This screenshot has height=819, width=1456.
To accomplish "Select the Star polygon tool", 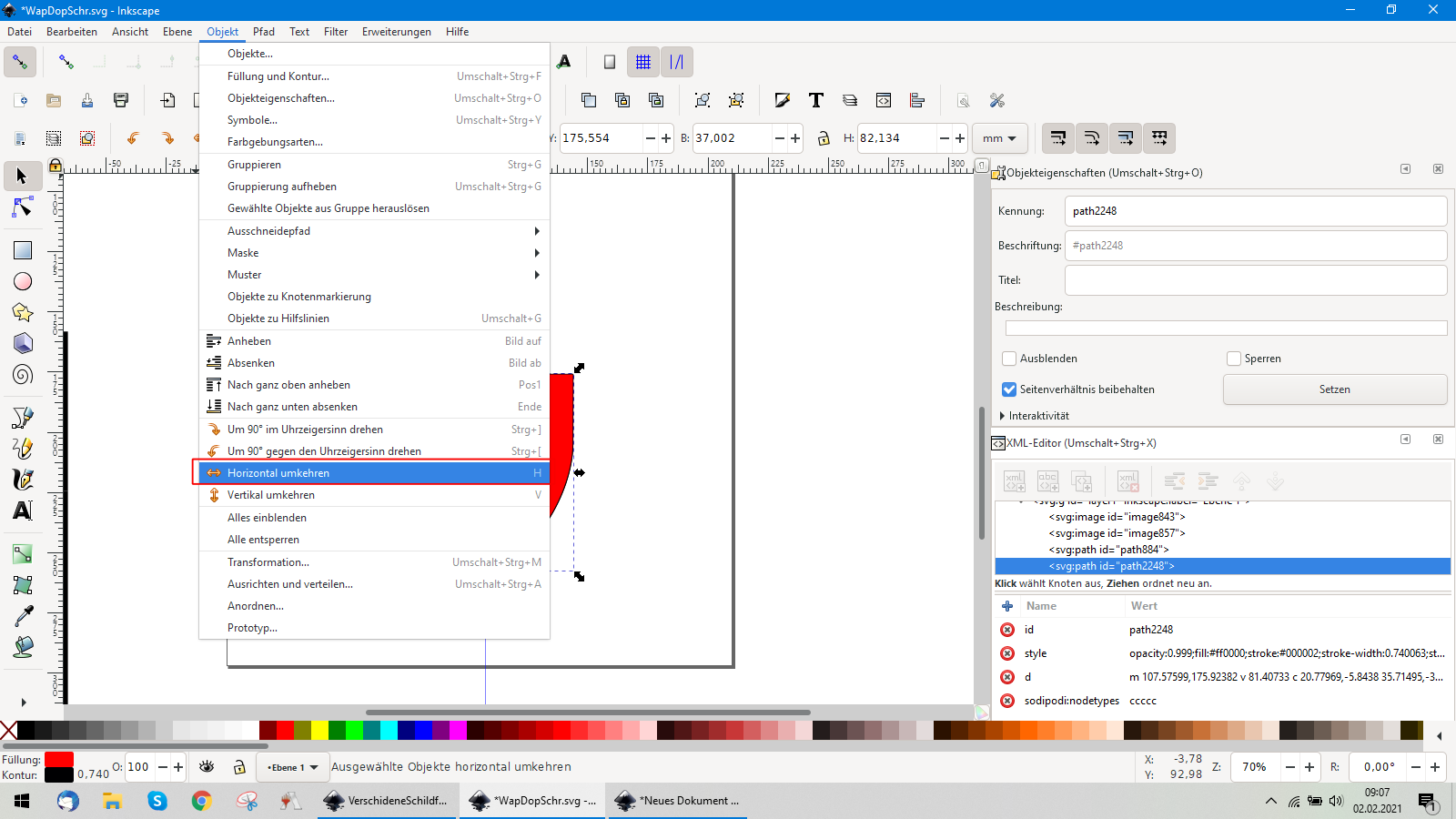I will [x=23, y=313].
